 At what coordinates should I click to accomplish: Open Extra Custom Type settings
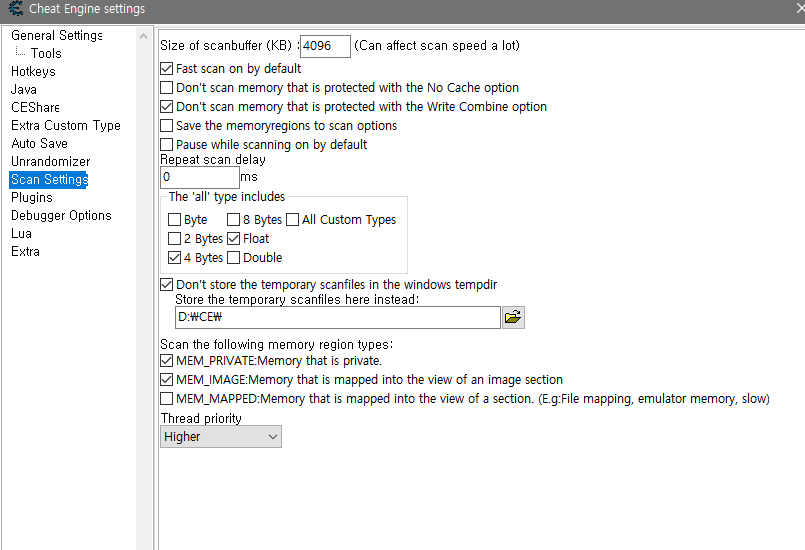pos(66,125)
